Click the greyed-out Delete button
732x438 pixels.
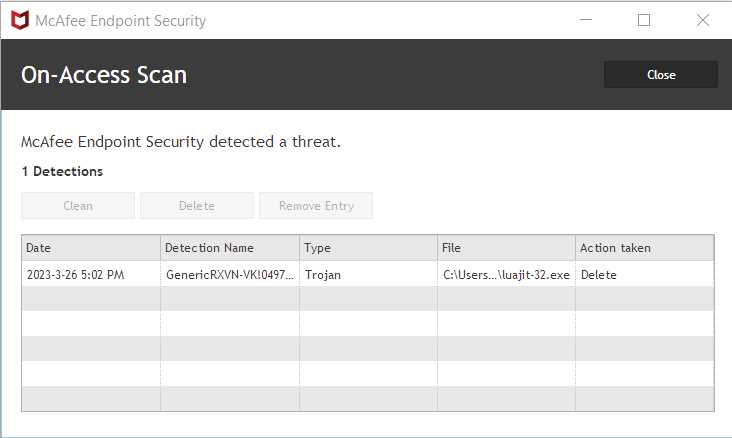point(197,205)
